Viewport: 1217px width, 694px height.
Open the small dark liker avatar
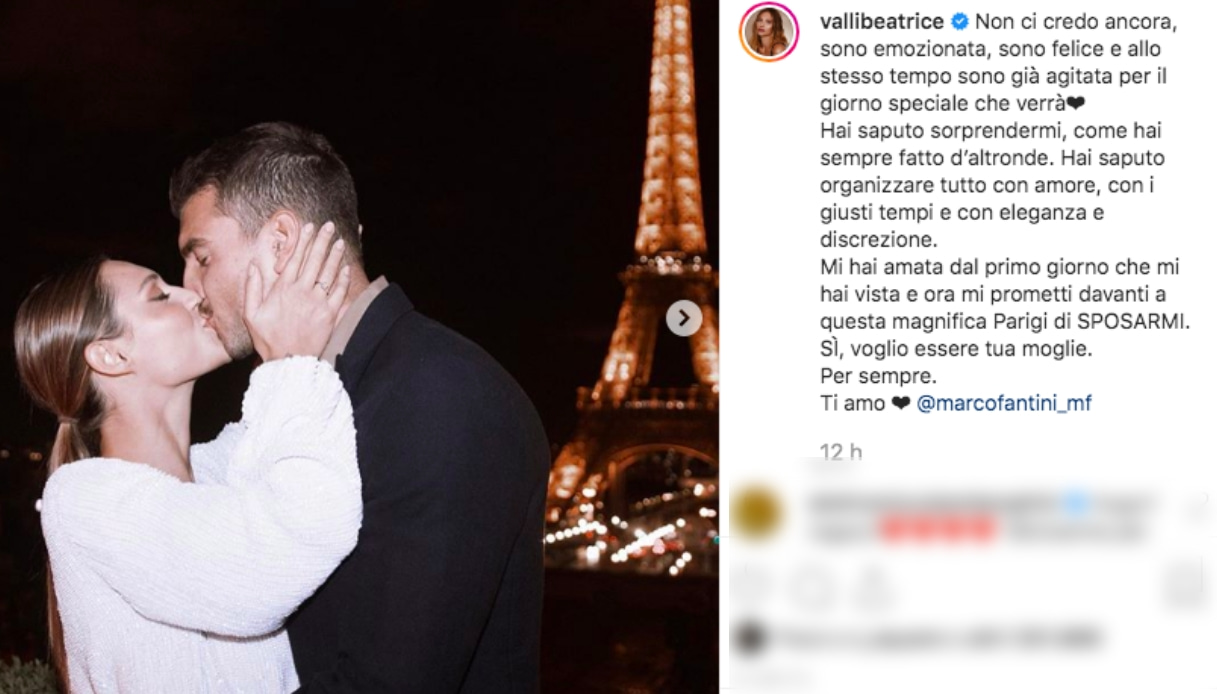[748, 637]
